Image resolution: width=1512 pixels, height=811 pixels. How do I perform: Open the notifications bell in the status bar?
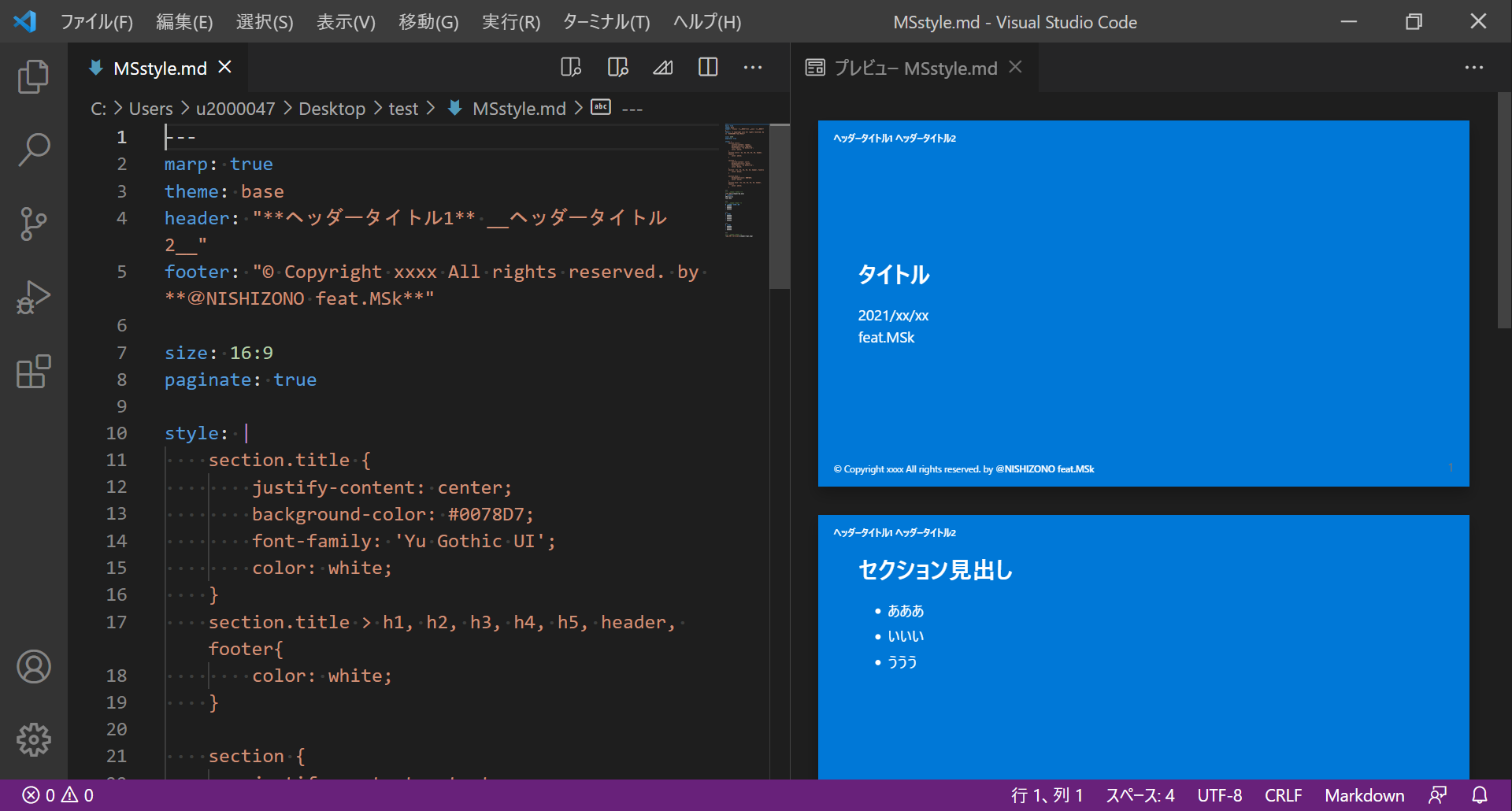[1480, 795]
